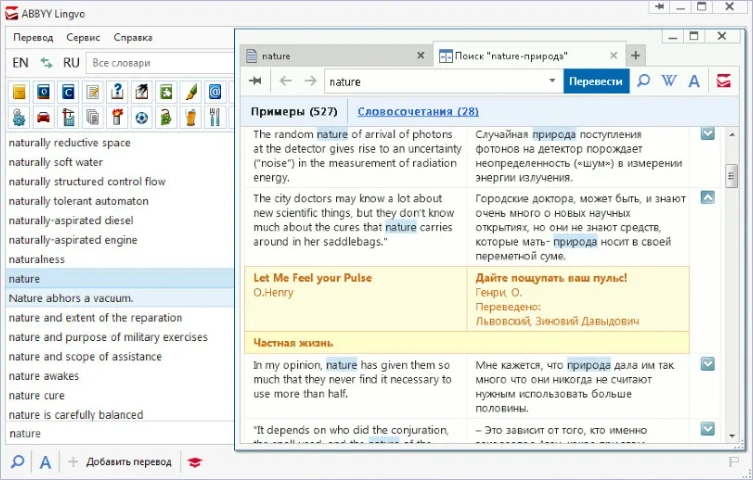Select the beer mug dictionary icon

click(191, 117)
